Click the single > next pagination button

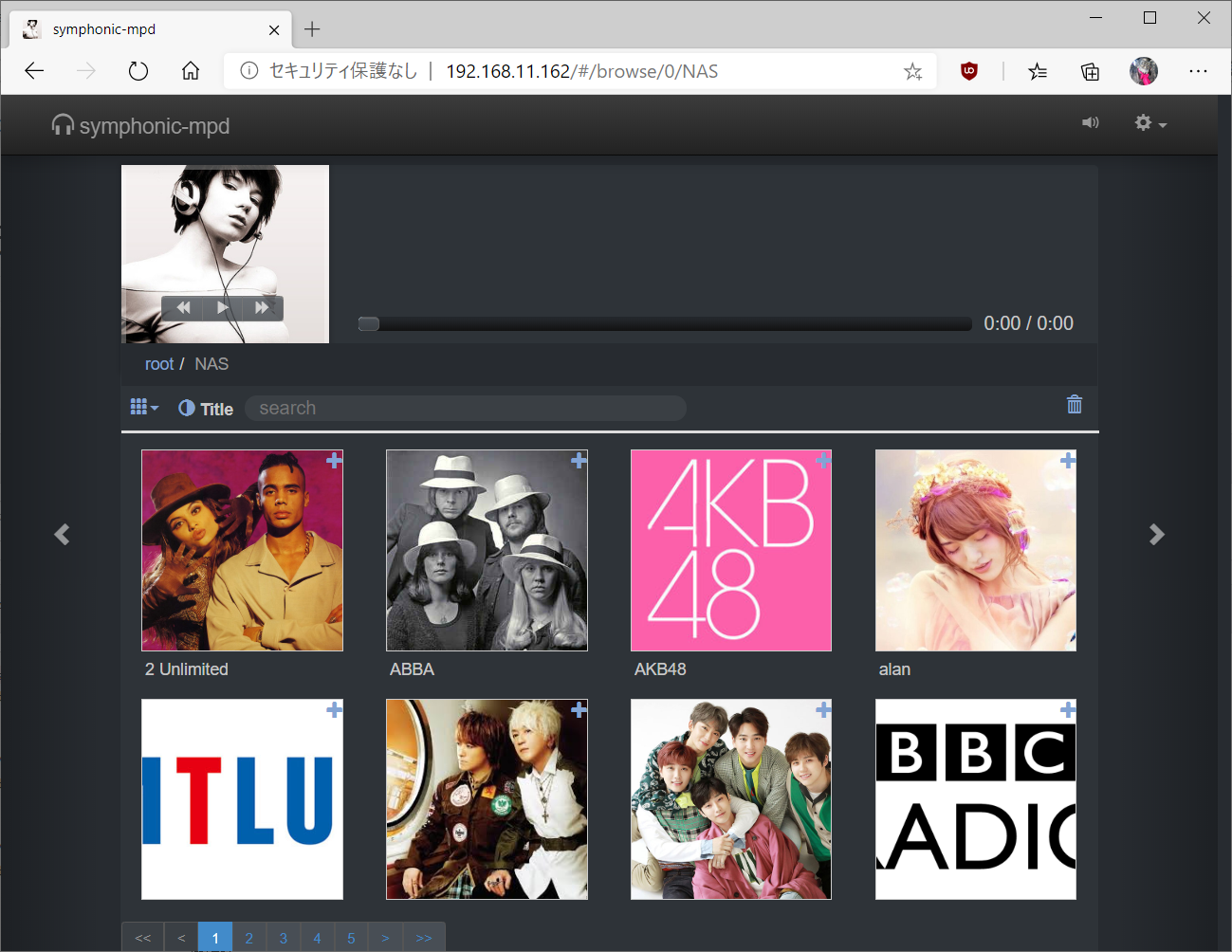pos(386,938)
